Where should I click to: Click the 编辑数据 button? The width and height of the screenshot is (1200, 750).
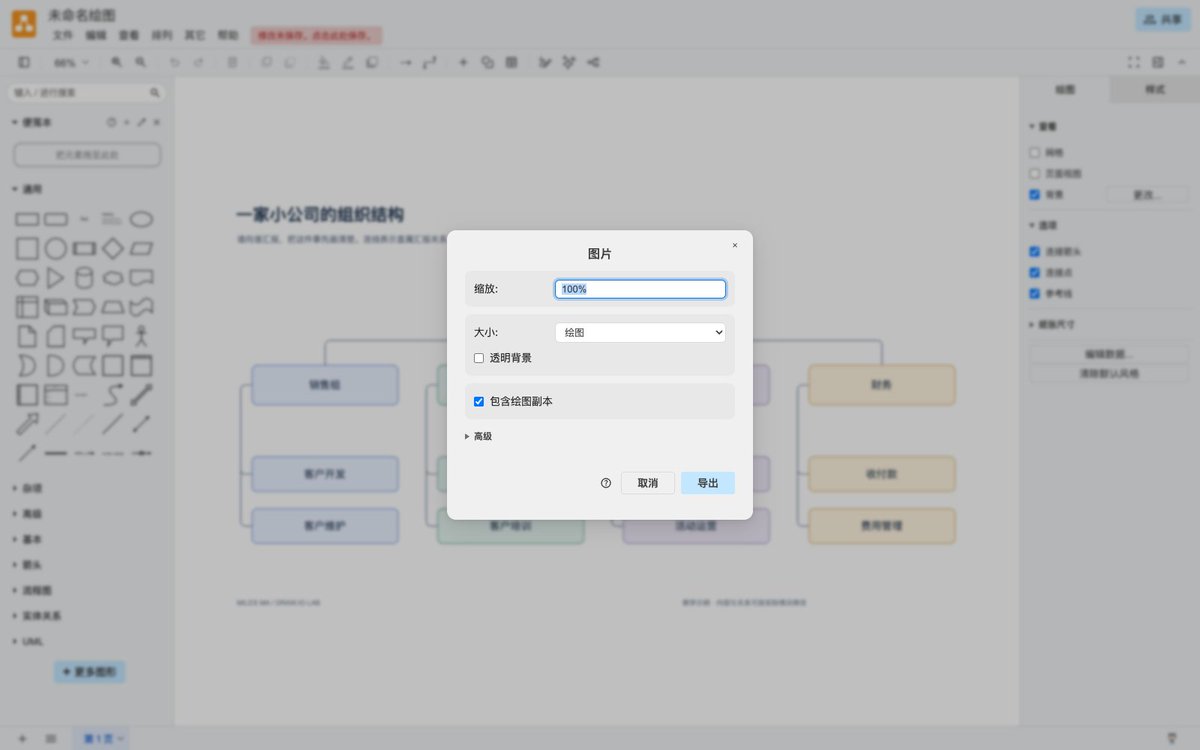[x=1109, y=354]
